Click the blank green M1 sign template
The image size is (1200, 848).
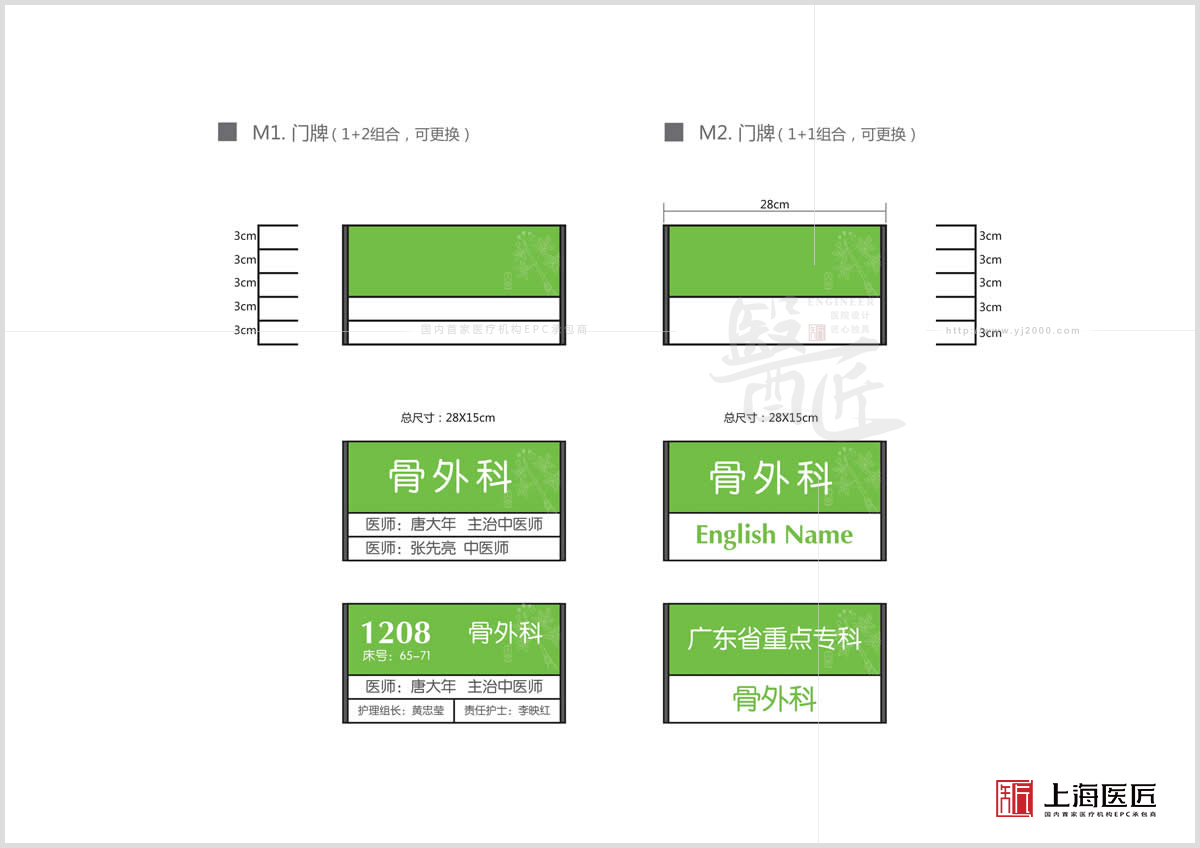pyautogui.click(x=453, y=261)
